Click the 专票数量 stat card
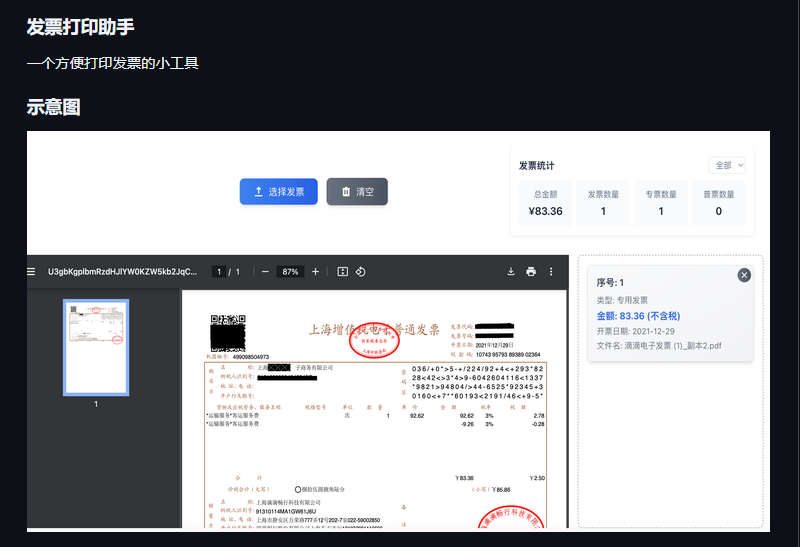This screenshot has height=547, width=800. (661, 203)
